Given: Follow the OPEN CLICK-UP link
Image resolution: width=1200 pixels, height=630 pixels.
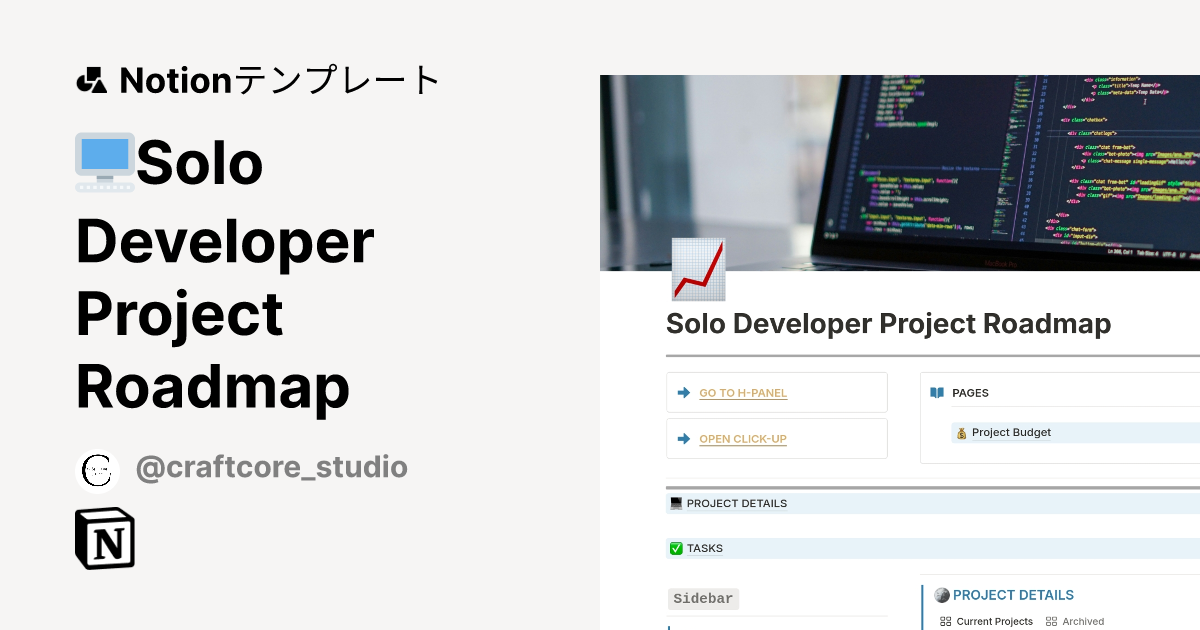Looking at the screenshot, I should [743, 439].
